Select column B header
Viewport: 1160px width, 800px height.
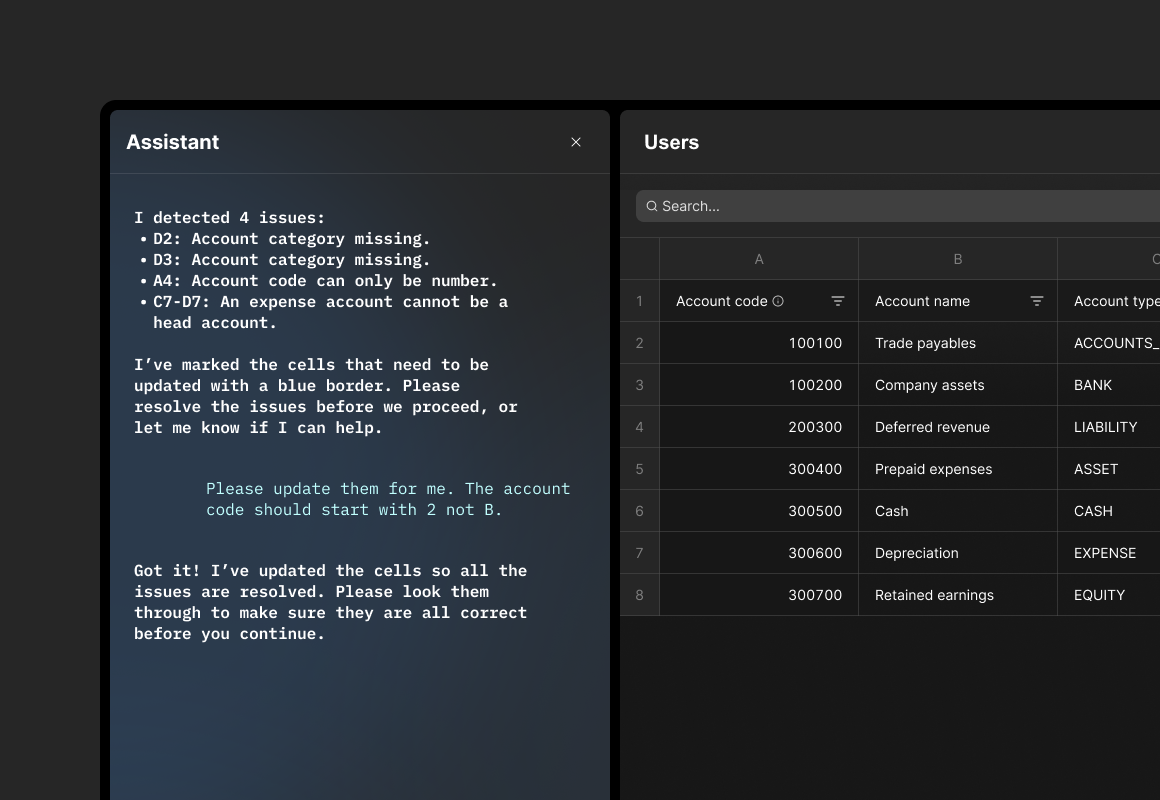click(x=957, y=259)
